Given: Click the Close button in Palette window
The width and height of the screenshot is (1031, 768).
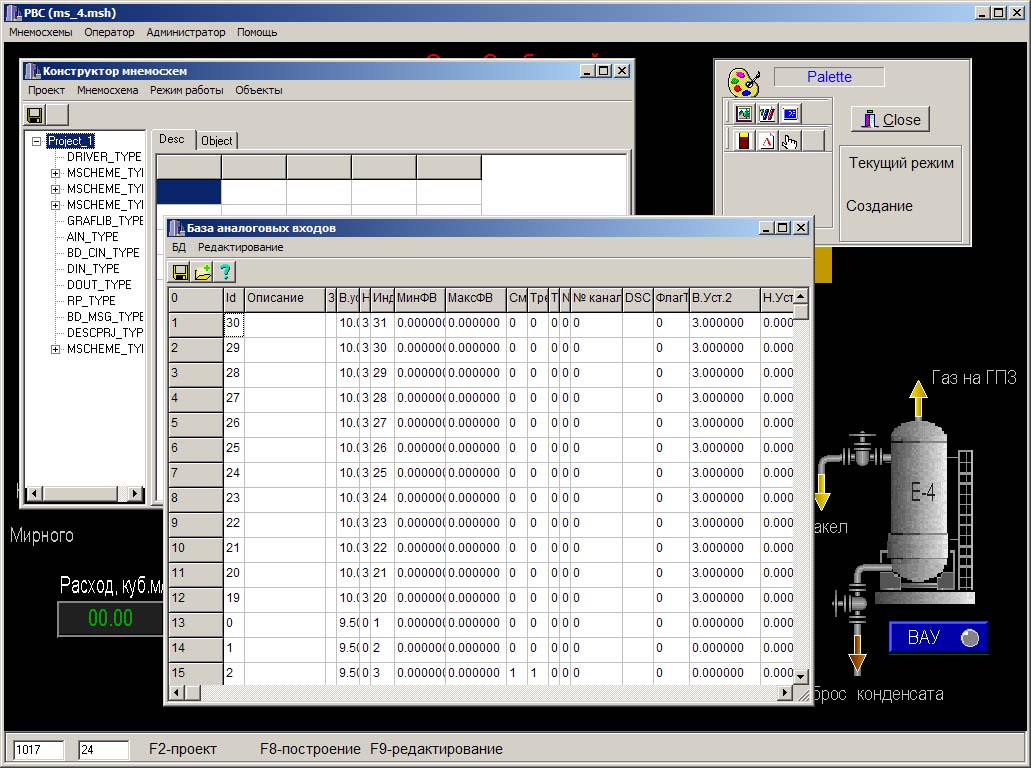Looking at the screenshot, I should [890, 119].
